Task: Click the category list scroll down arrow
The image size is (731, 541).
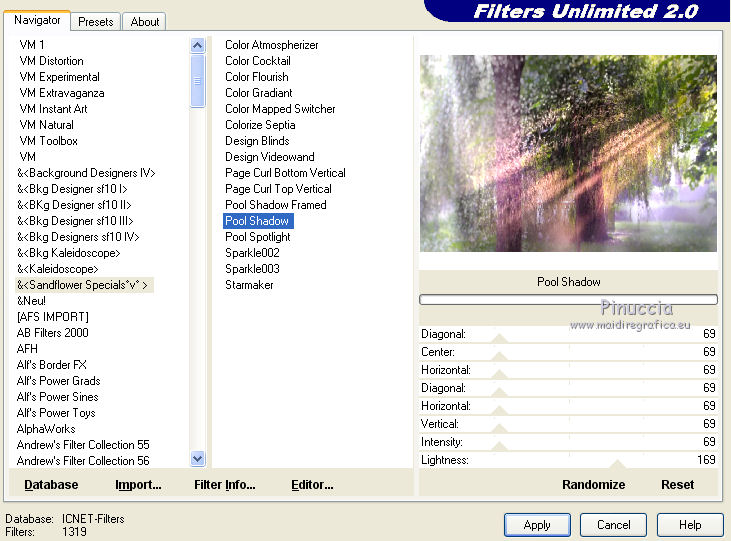Action: 198,459
